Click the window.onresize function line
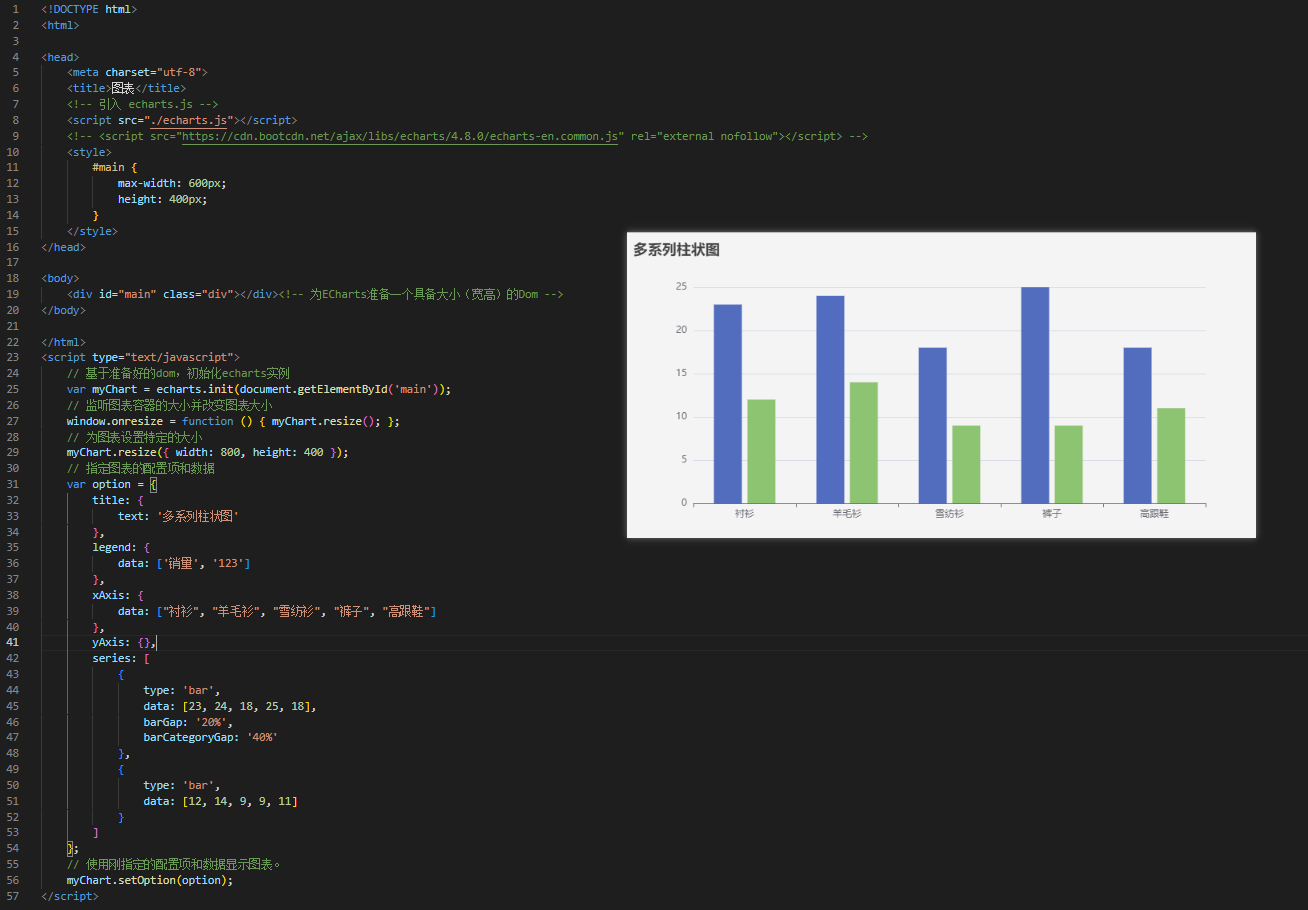Screen dimensions: 1308x910 click(x=233, y=421)
